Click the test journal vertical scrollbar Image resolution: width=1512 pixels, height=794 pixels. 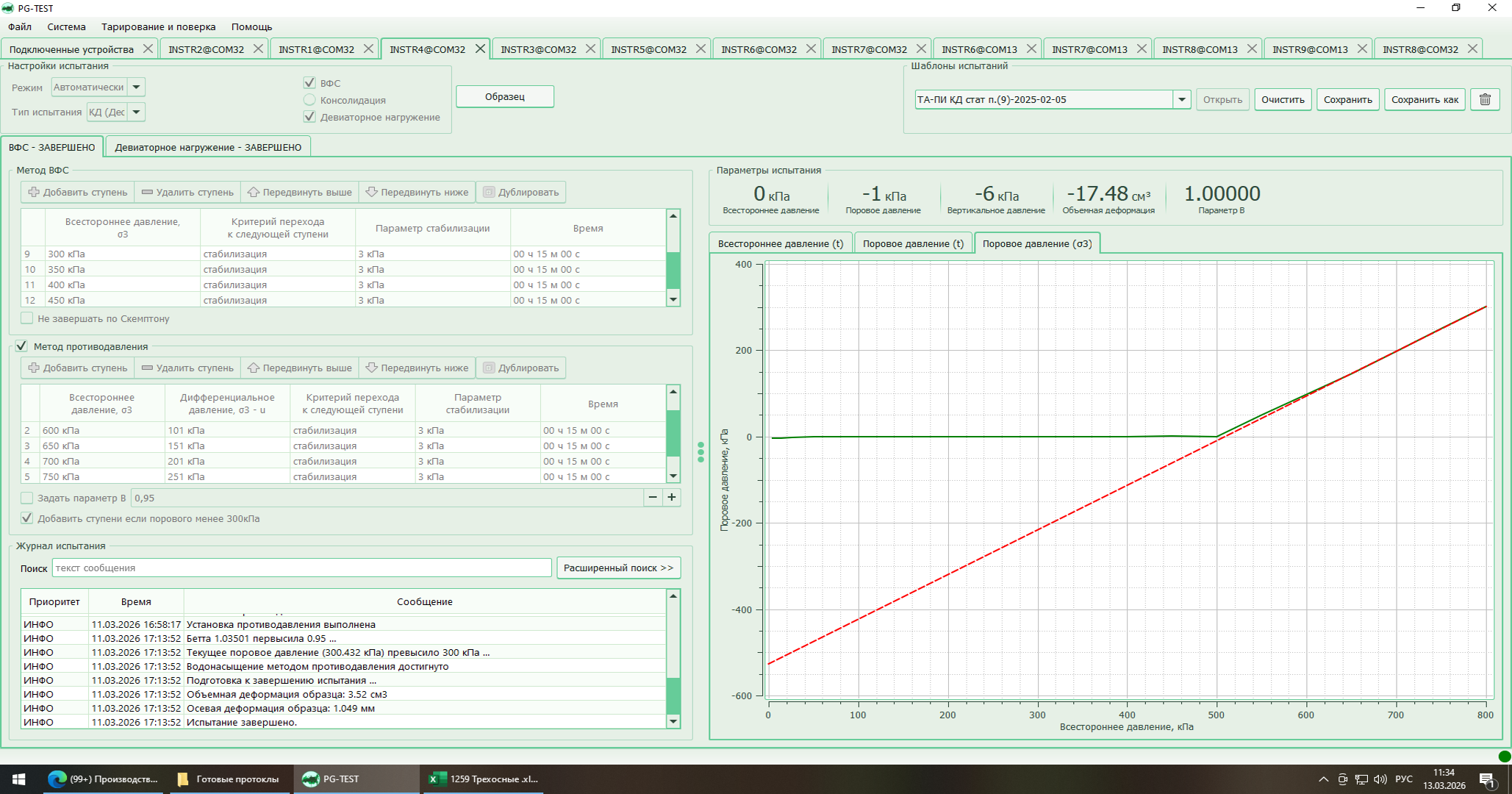click(673, 659)
